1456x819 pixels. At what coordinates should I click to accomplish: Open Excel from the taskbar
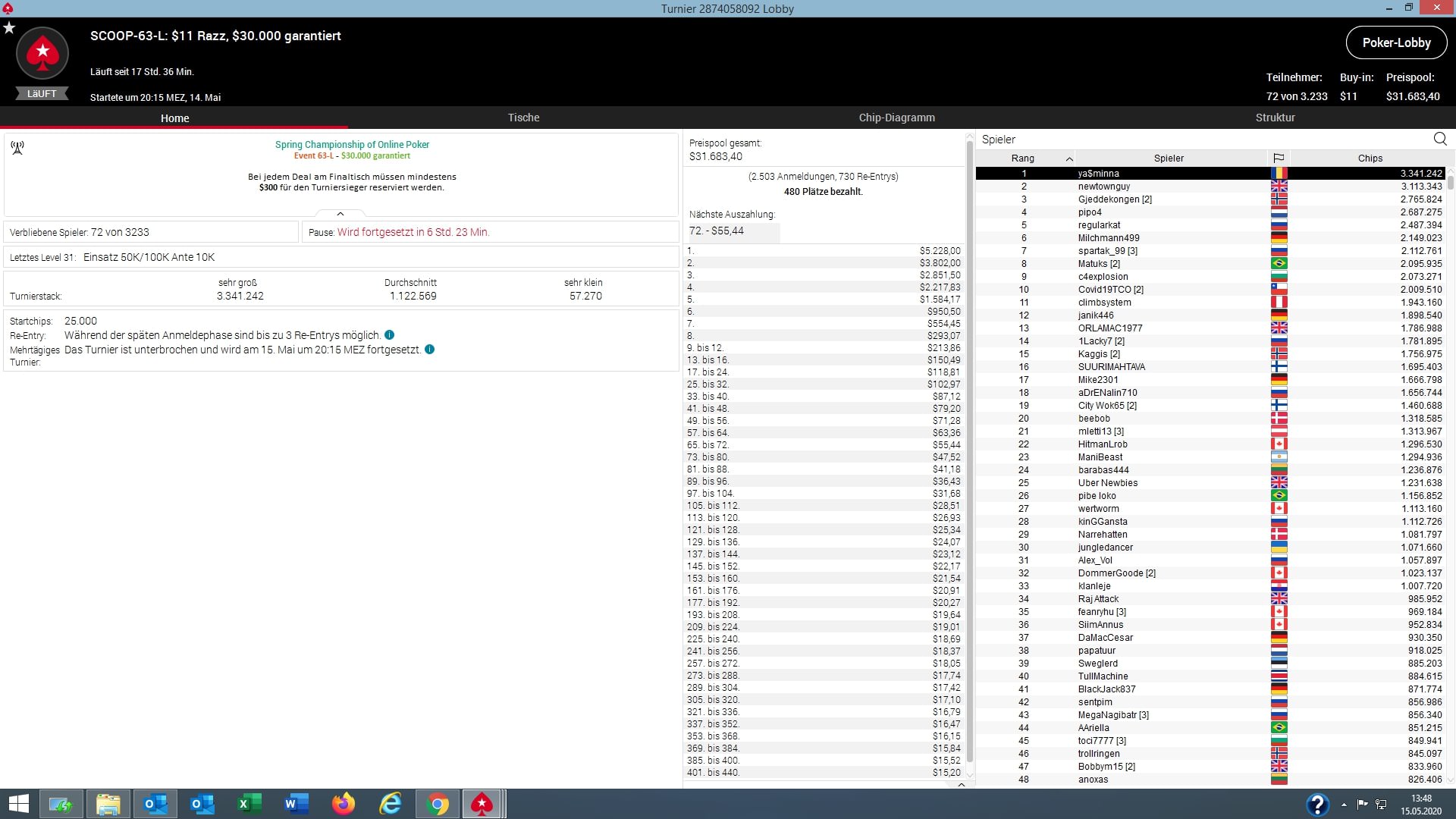249,804
